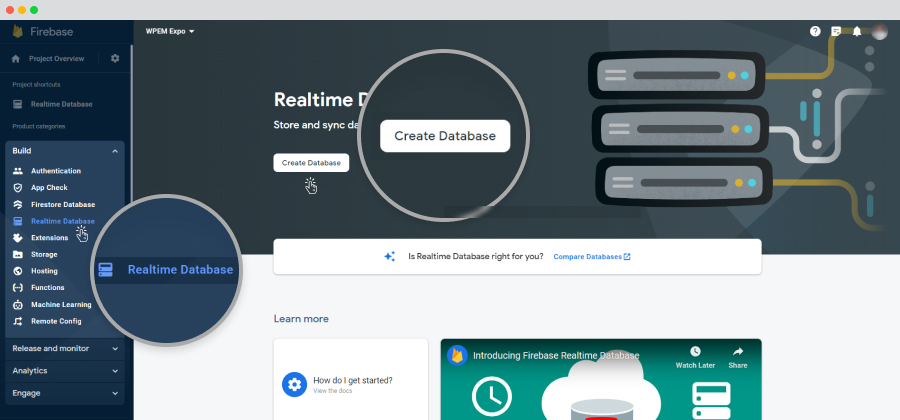Click the Functions brackets icon
This screenshot has height=420, width=900.
point(18,287)
